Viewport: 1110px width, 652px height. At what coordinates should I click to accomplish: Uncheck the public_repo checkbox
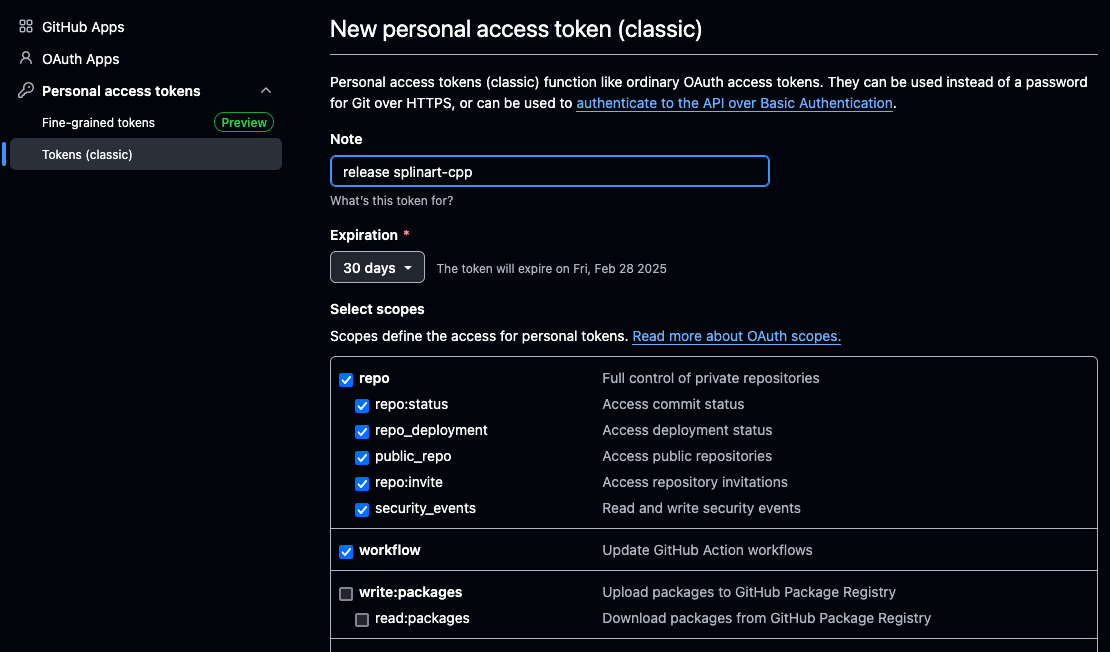click(x=362, y=457)
